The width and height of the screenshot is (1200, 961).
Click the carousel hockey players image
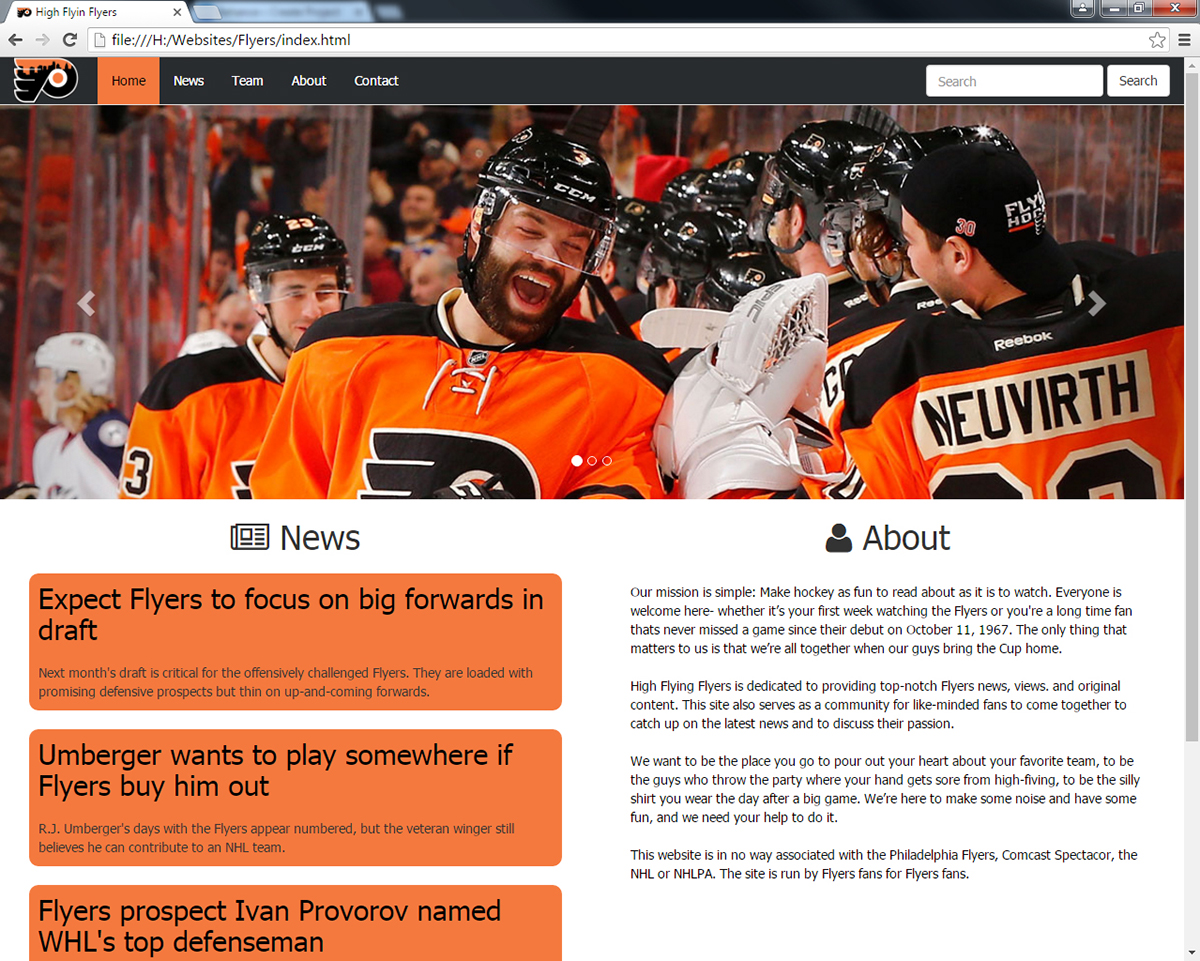click(x=592, y=302)
